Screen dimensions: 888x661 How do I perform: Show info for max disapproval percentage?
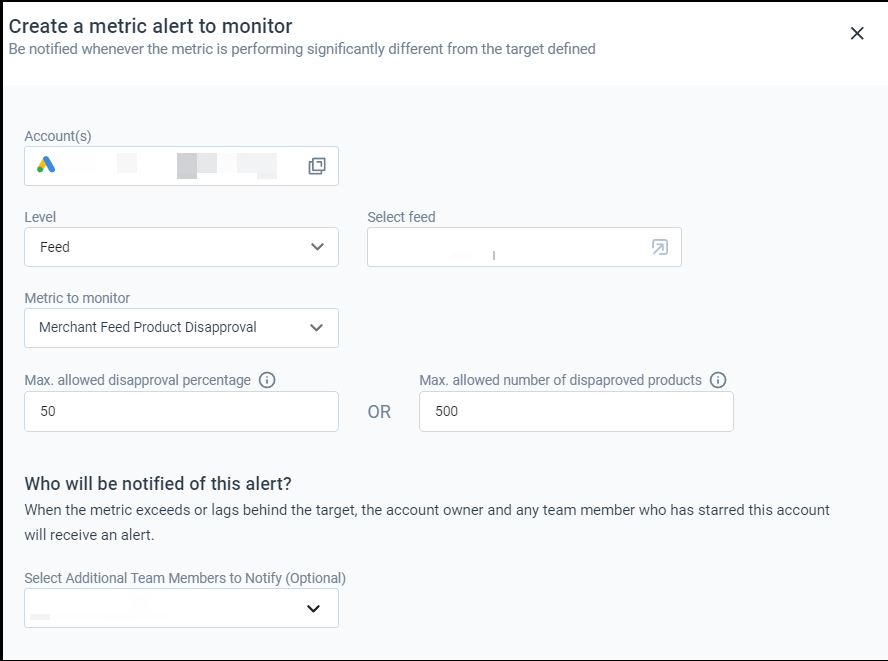tap(267, 380)
